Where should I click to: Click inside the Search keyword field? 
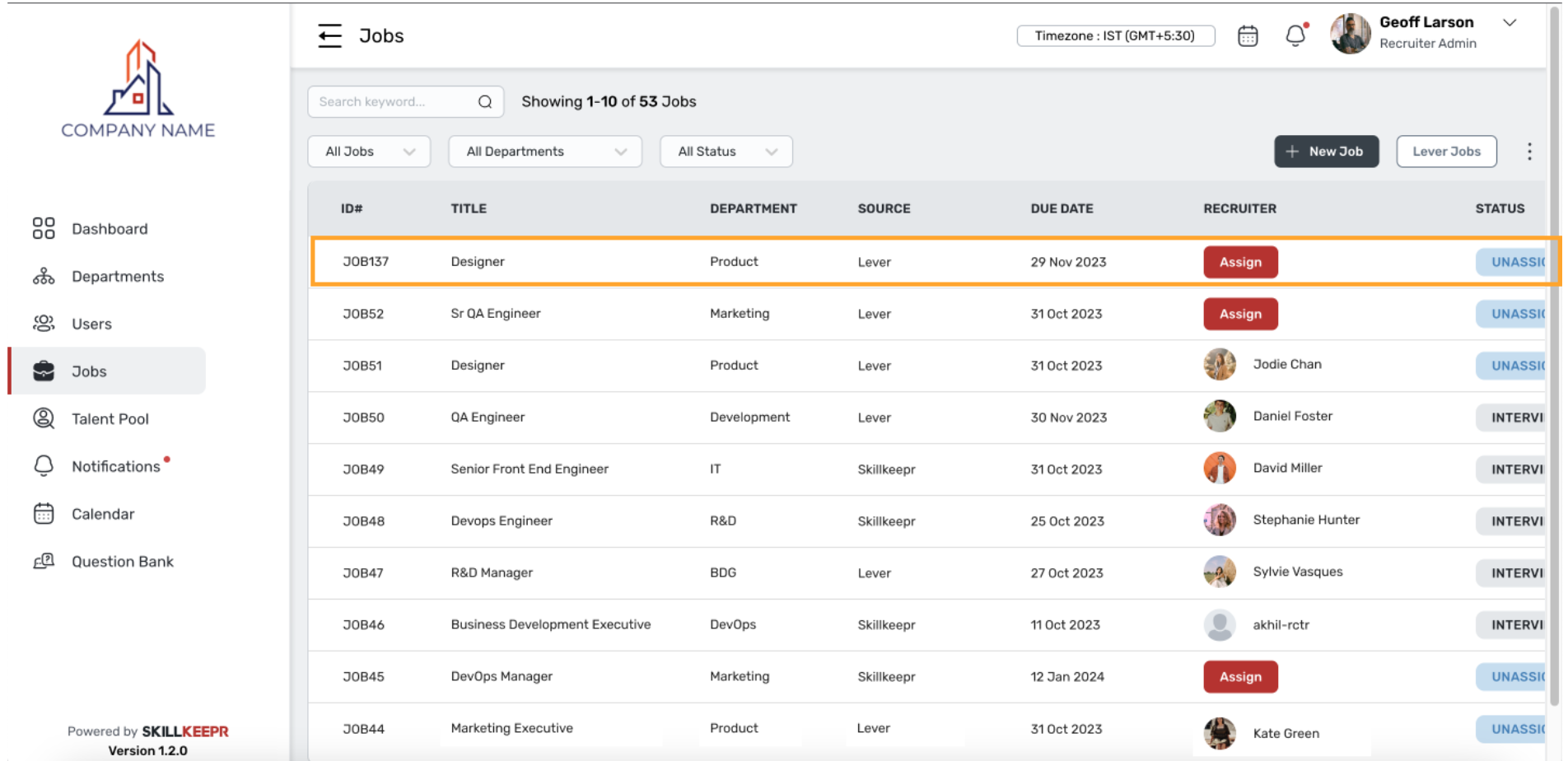coord(387,101)
